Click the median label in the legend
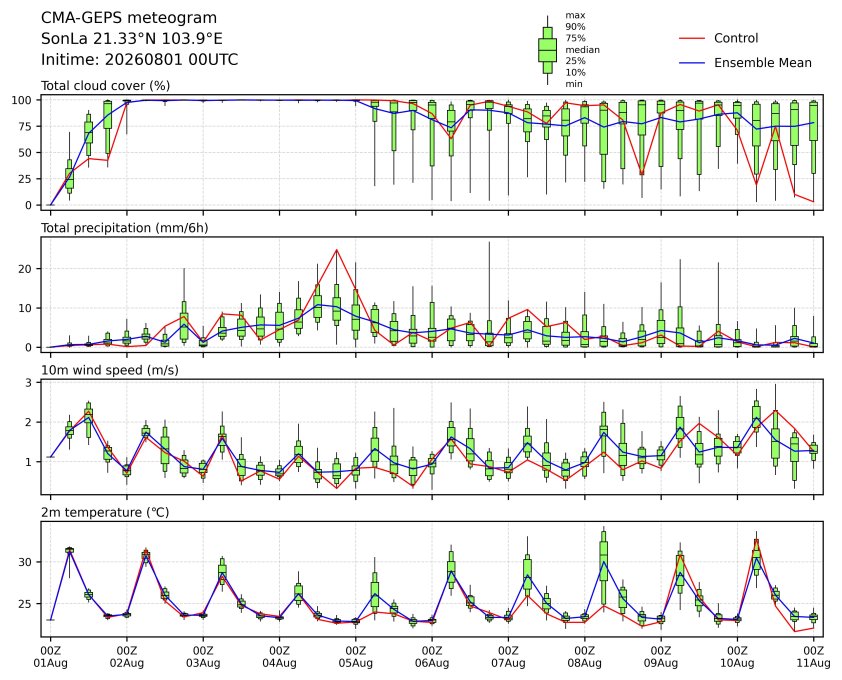This screenshot has height=680, width=842. (x=582, y=49)
